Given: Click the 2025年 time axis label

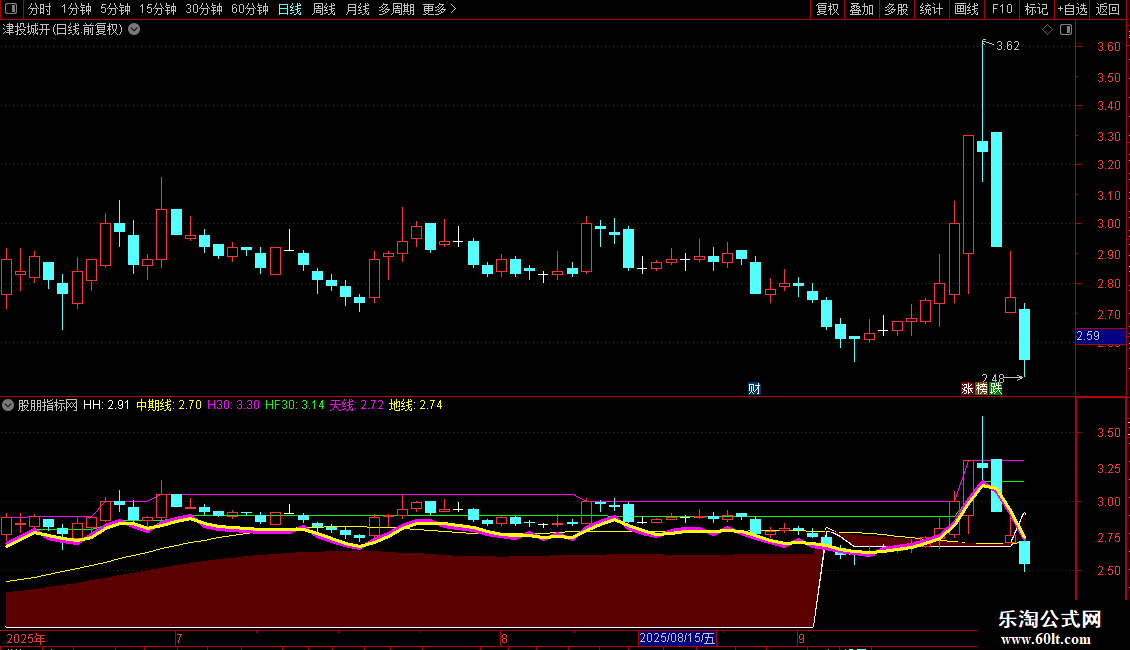Looking at the screenshot, I should tap(26, 638).
